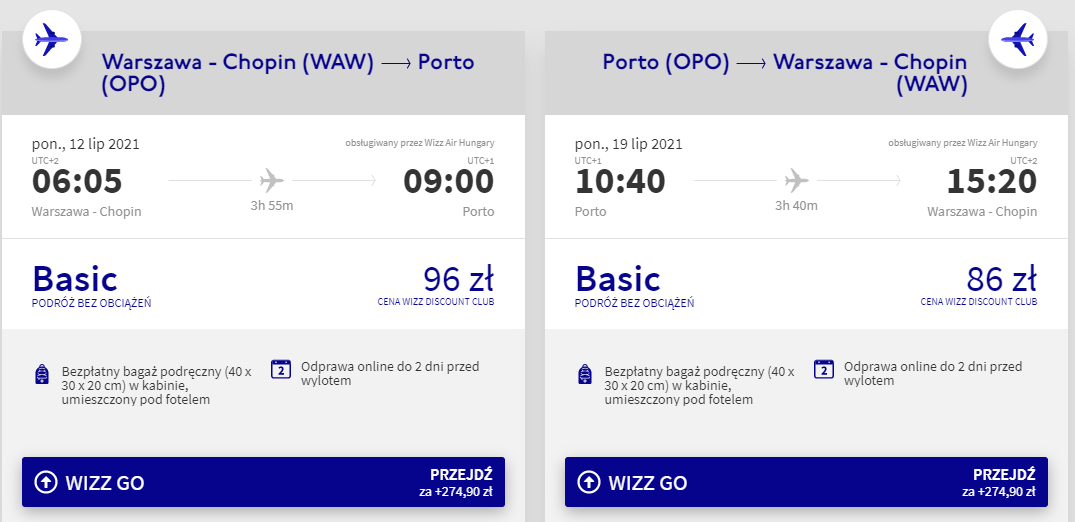Click the cabin bag icon on return flight
The height and width of the screenshot is (522, 1075).
pyautogui.click(x=584, y=375)
